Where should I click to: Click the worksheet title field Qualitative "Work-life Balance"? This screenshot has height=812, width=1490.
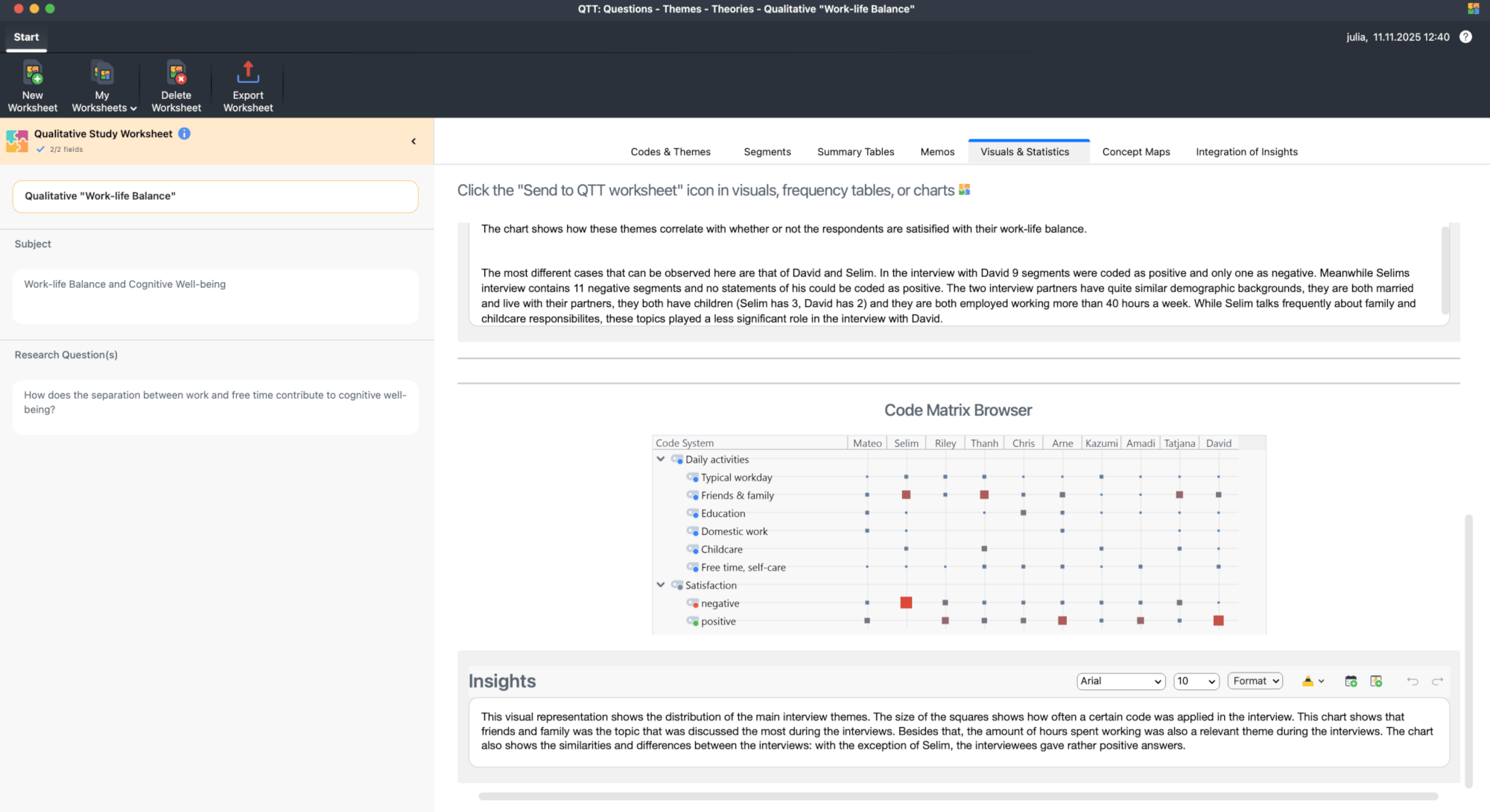coord(215,196)
